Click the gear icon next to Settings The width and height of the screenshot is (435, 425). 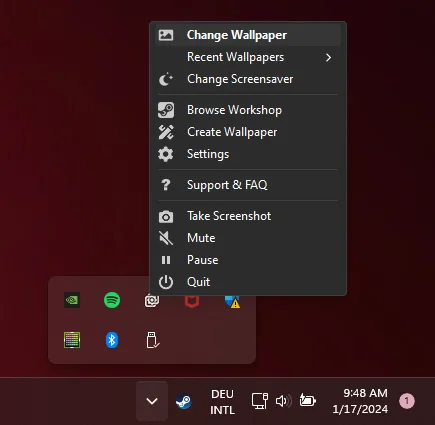point(166,154)
